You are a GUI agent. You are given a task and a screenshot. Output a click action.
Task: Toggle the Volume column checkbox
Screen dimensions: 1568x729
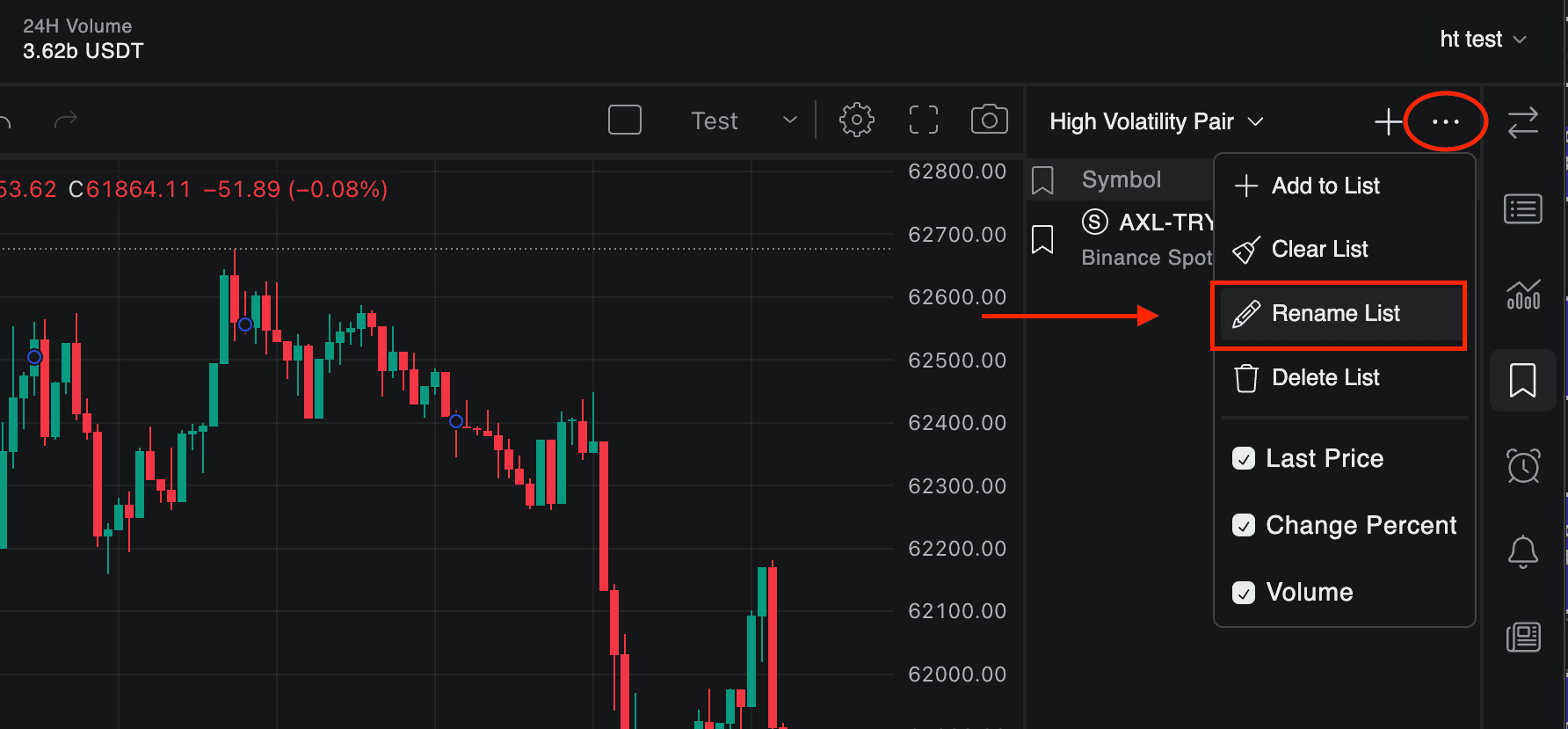(x=1244, y=593)
